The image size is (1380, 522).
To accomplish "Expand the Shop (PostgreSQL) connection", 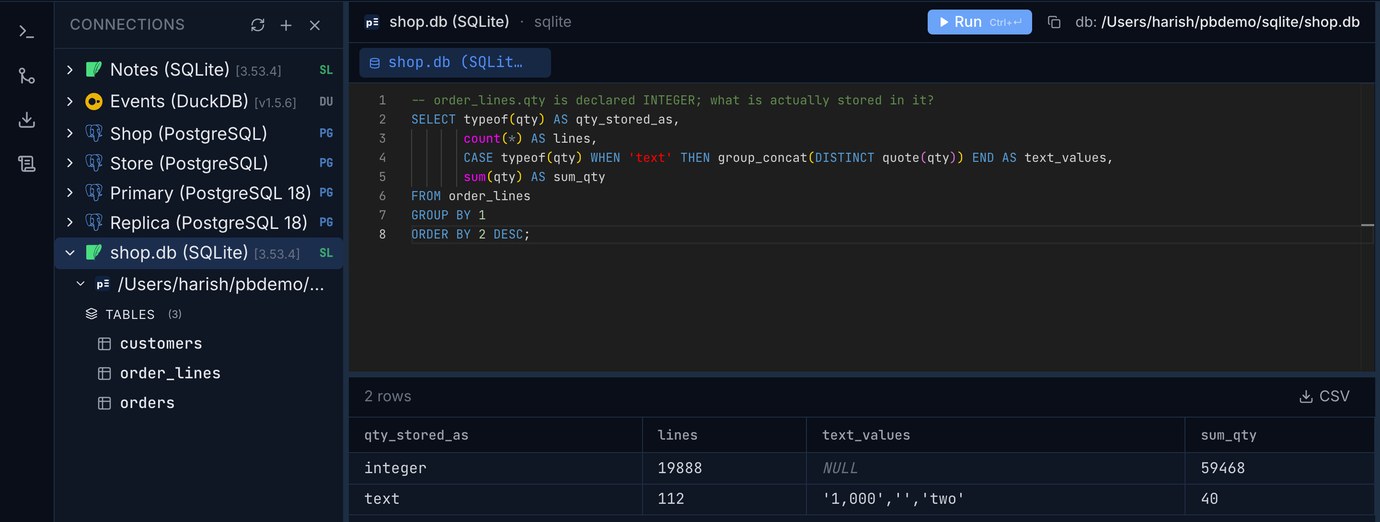I will click(x=69, y=133).
